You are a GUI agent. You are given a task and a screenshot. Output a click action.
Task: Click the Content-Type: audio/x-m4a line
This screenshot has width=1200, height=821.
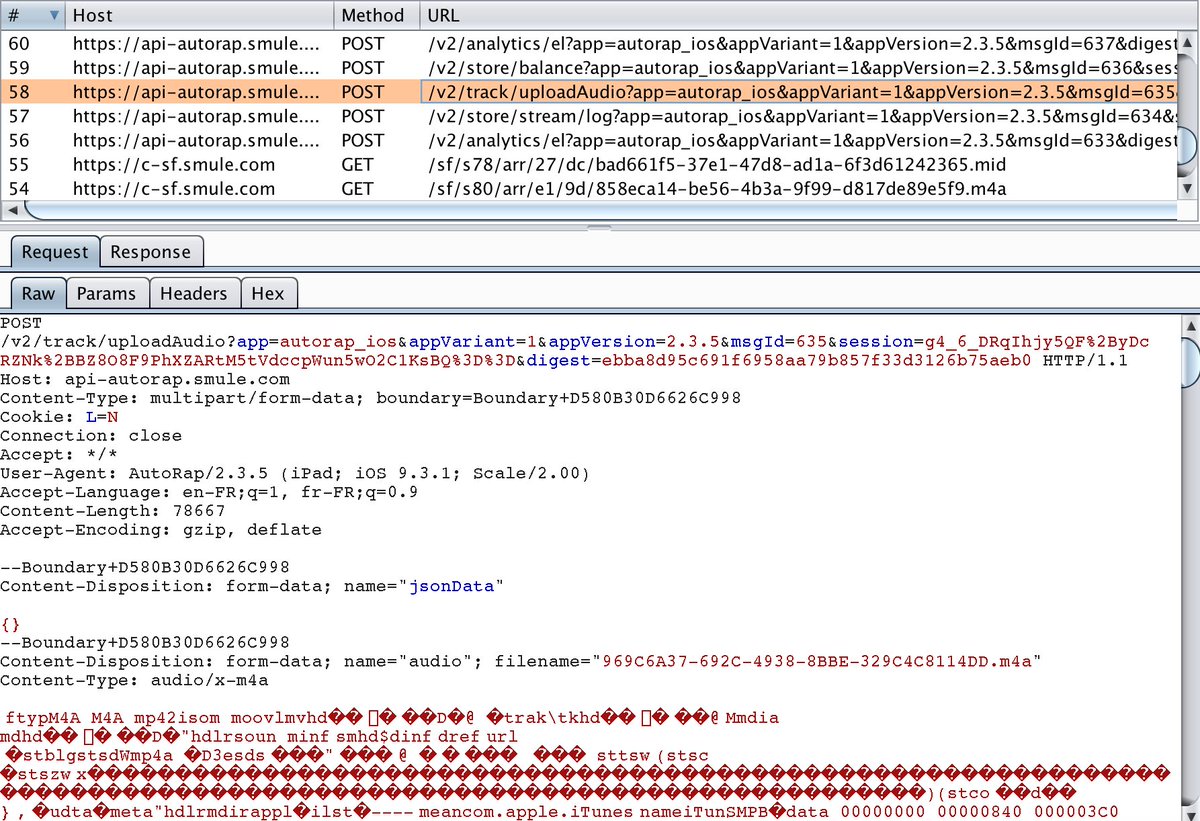[134, 681]
